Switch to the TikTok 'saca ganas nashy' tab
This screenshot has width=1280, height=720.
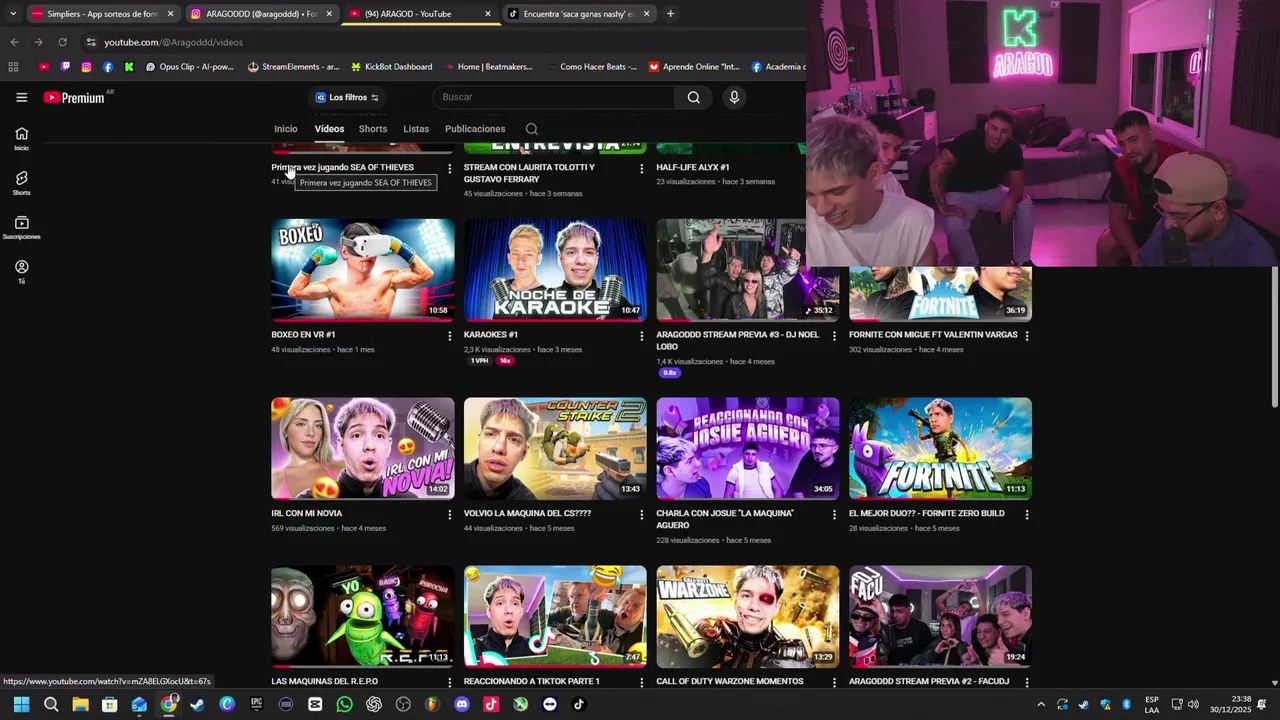point(579,14)
